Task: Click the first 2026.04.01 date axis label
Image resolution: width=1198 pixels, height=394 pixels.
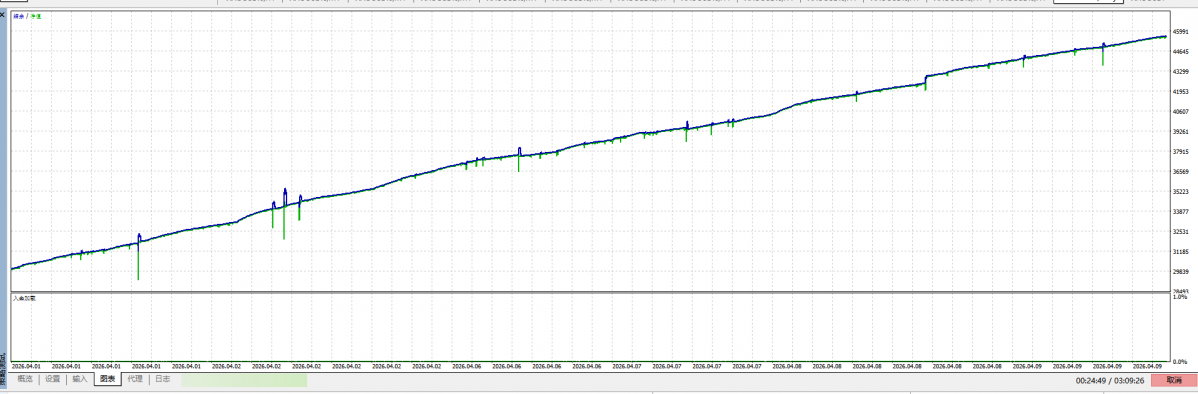Action: point(28,366)
